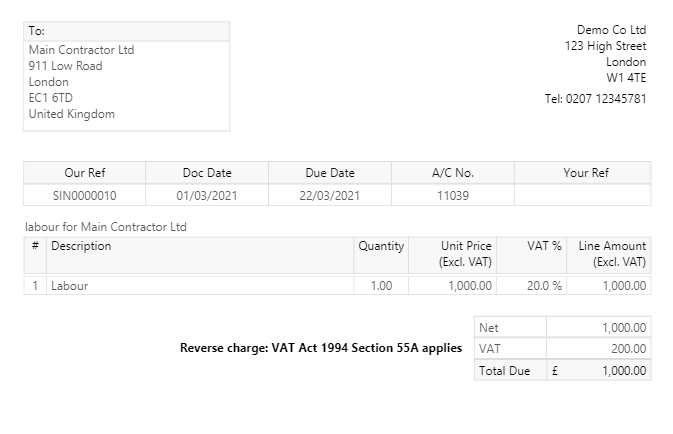The height and width of the screenshot is (434, 673).
Task: Click the EC1 6TD postcode text
Action: pos(51,98)
